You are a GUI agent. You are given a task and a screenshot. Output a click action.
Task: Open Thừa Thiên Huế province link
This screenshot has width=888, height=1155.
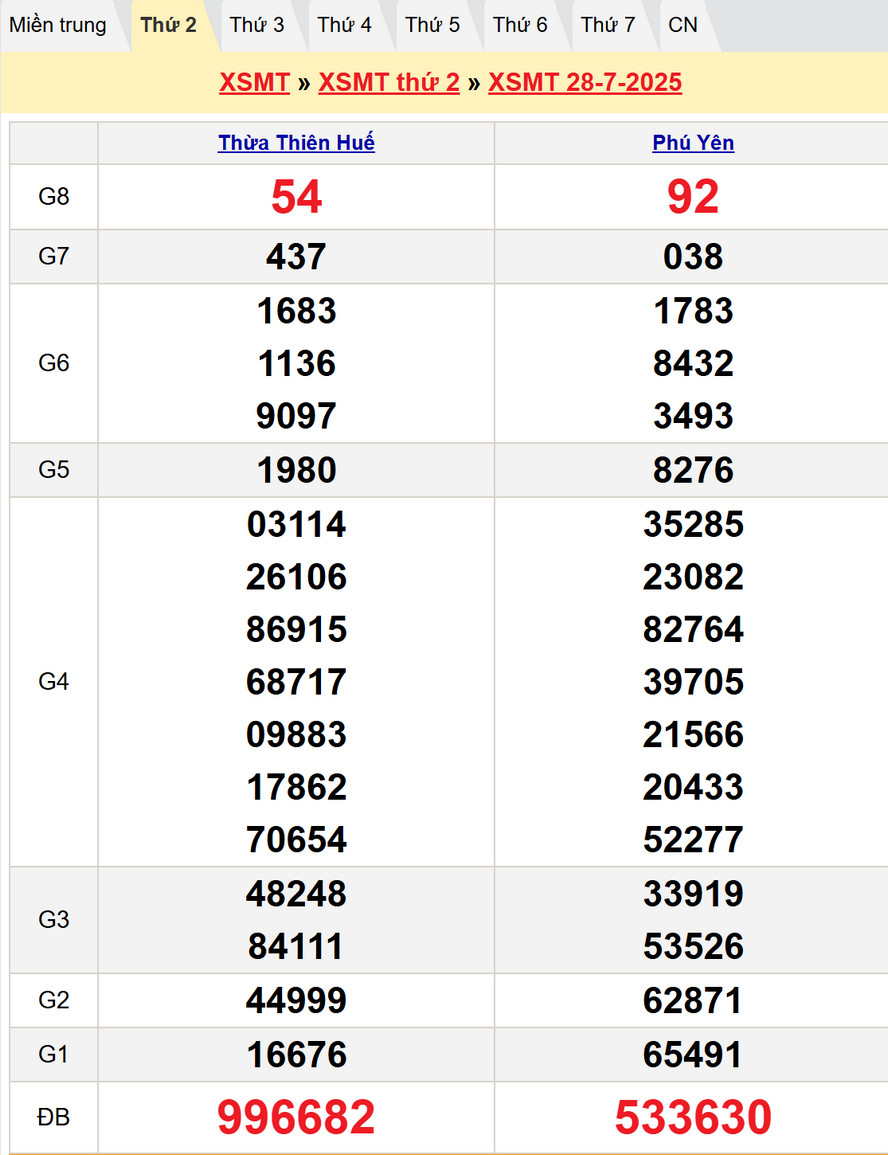296,143
